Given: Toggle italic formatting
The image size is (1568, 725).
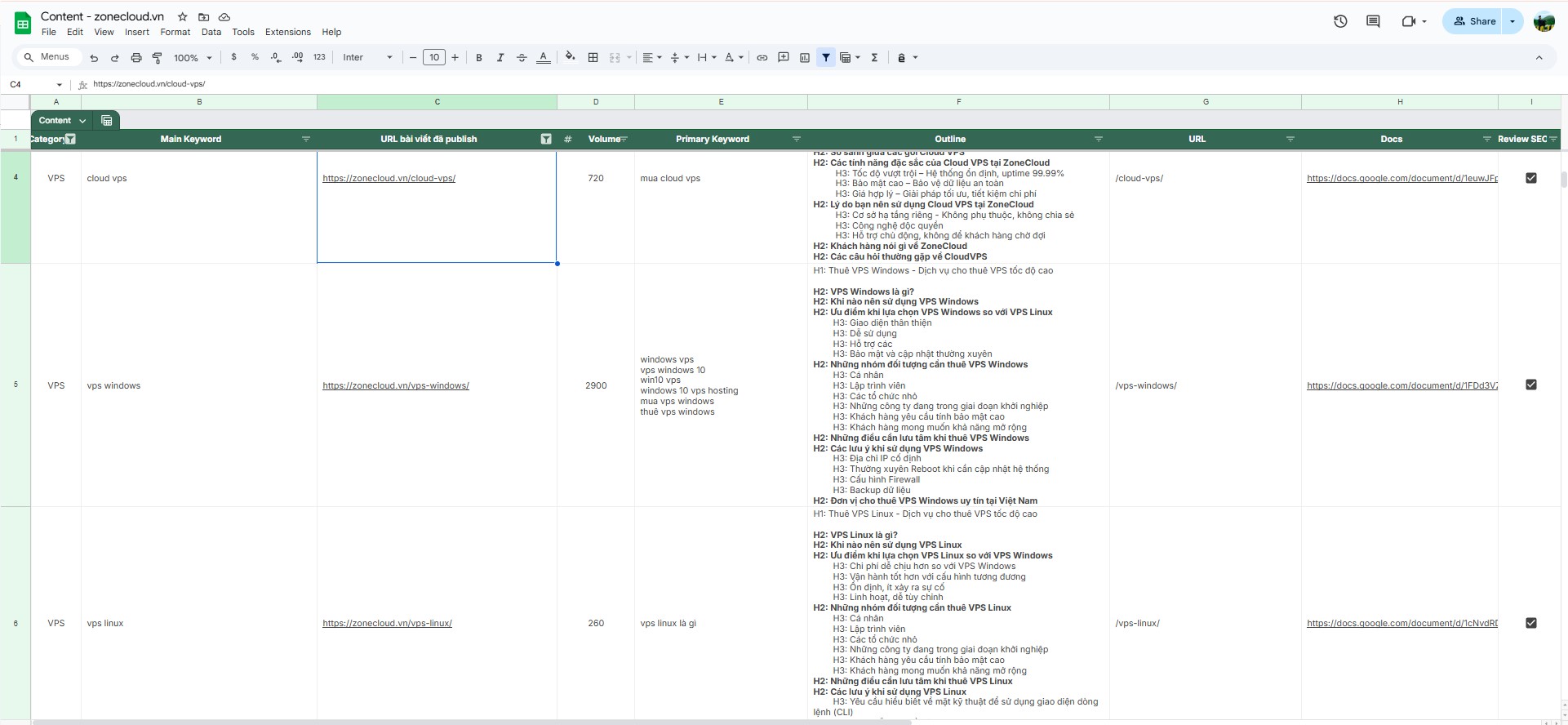Looking at the screenshot, I should (x=500, y=57).
